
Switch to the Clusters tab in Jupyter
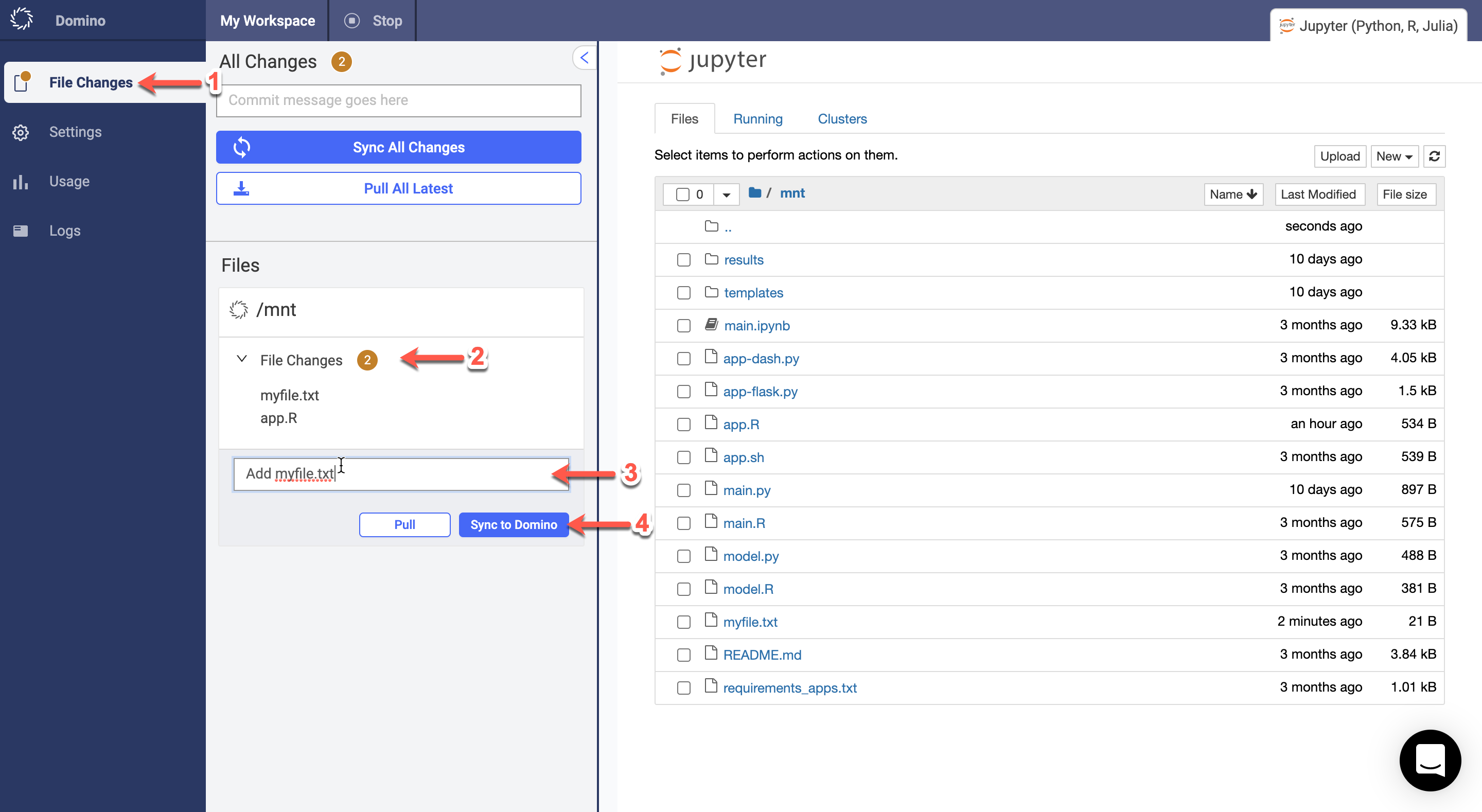click(x=842, y=119)
